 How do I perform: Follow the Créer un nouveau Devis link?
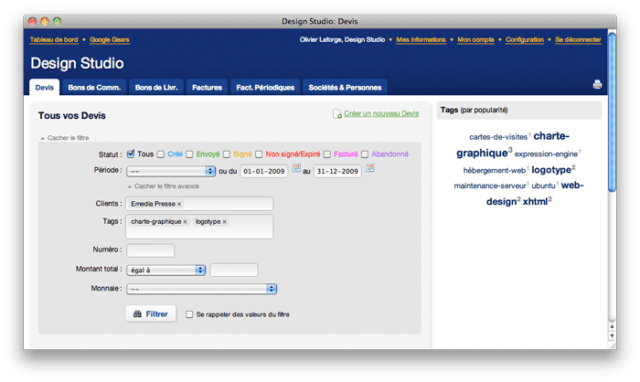click(x=381, y=113)
